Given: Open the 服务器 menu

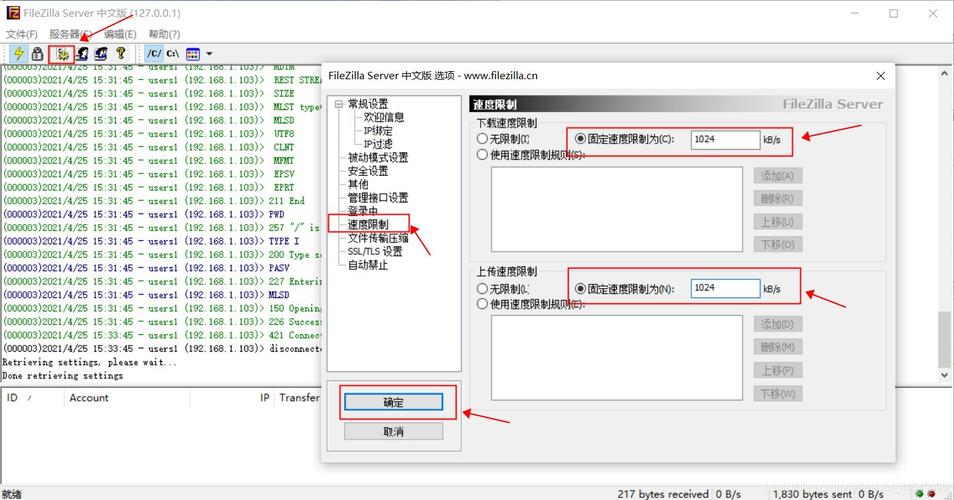Looking at the screenshot, I should coord(71,34).
